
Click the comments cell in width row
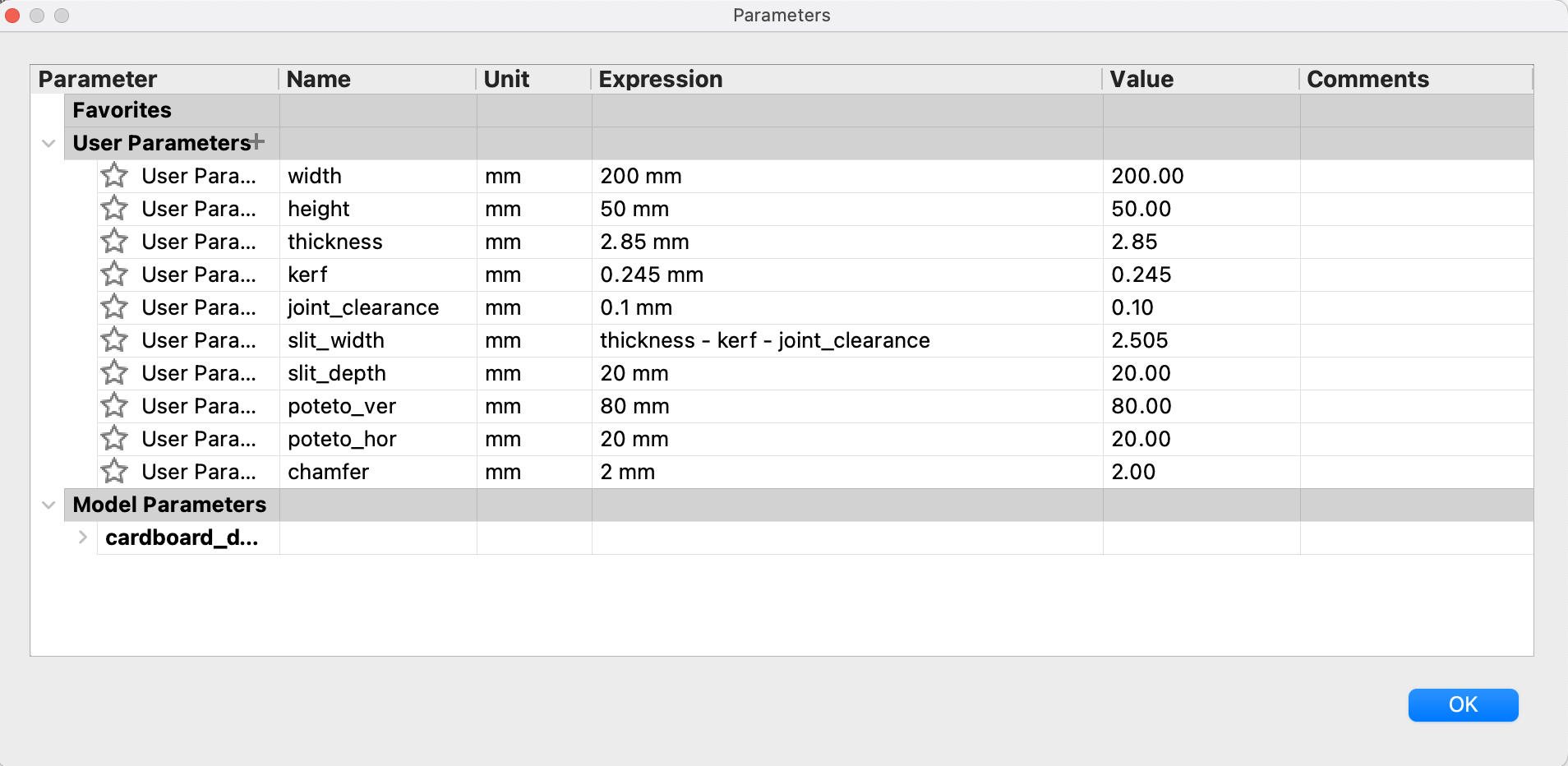[1417, 176]
